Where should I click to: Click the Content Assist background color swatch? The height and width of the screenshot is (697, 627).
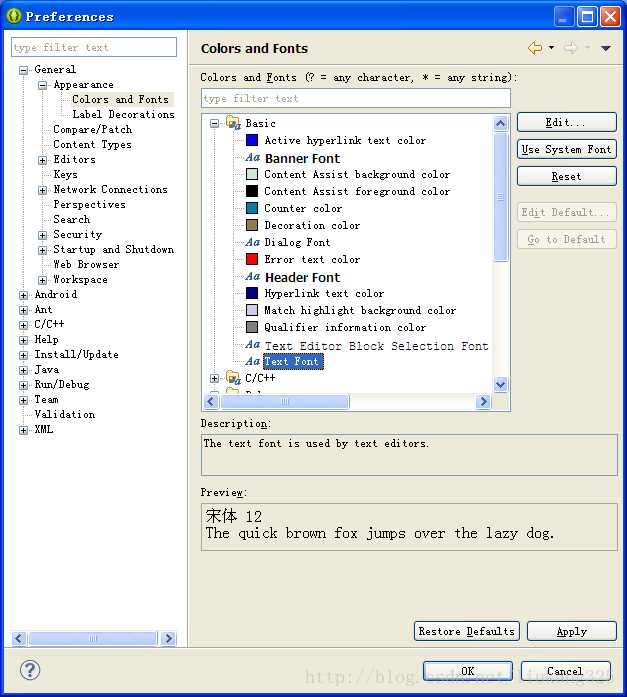point(252,174)
